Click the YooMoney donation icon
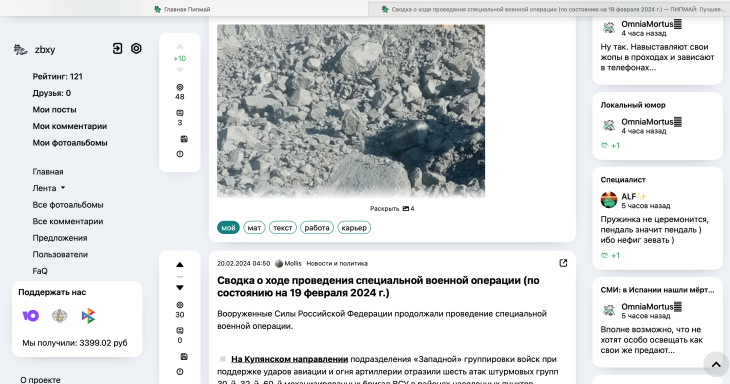730x384 pixels. point(31,316)
